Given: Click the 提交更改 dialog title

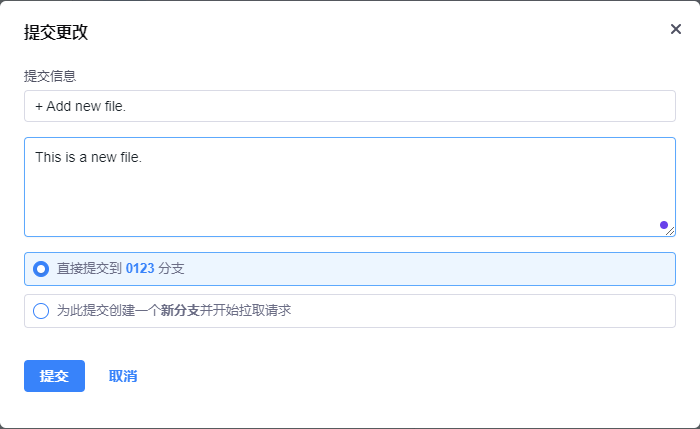Looking at the screenshot, I should [56, 32].
